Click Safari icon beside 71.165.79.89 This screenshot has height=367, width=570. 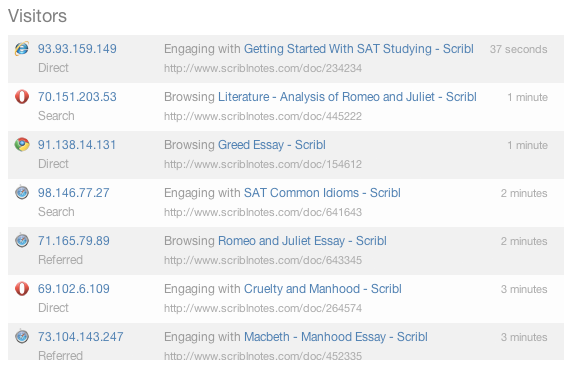[22, 240]
